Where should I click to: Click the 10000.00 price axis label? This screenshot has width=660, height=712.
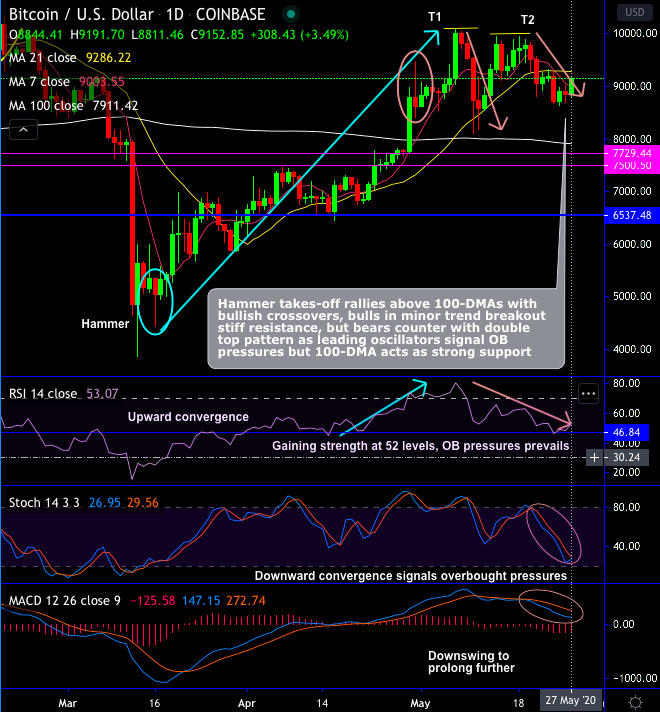click(x=635, y=33)
